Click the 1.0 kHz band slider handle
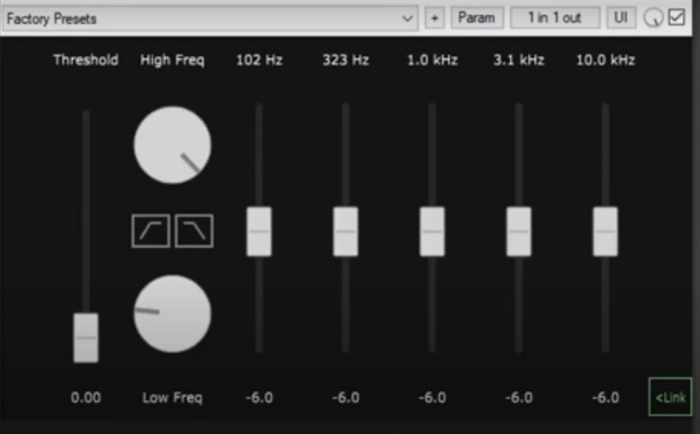 pos(432,231)
